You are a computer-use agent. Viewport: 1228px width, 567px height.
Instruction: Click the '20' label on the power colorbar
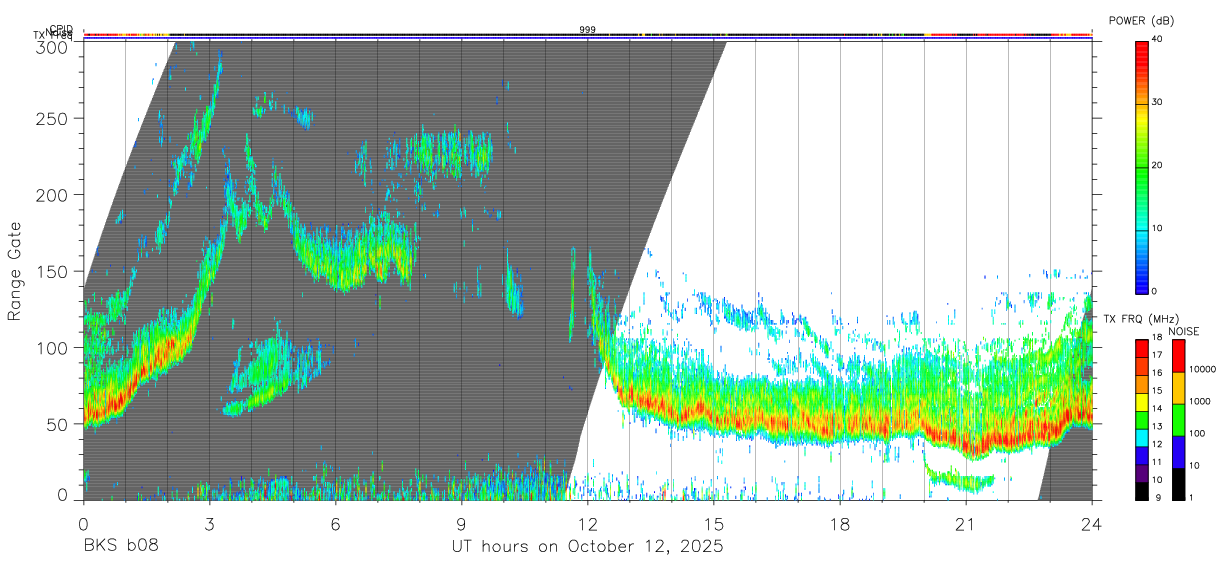click(1158, 166)
